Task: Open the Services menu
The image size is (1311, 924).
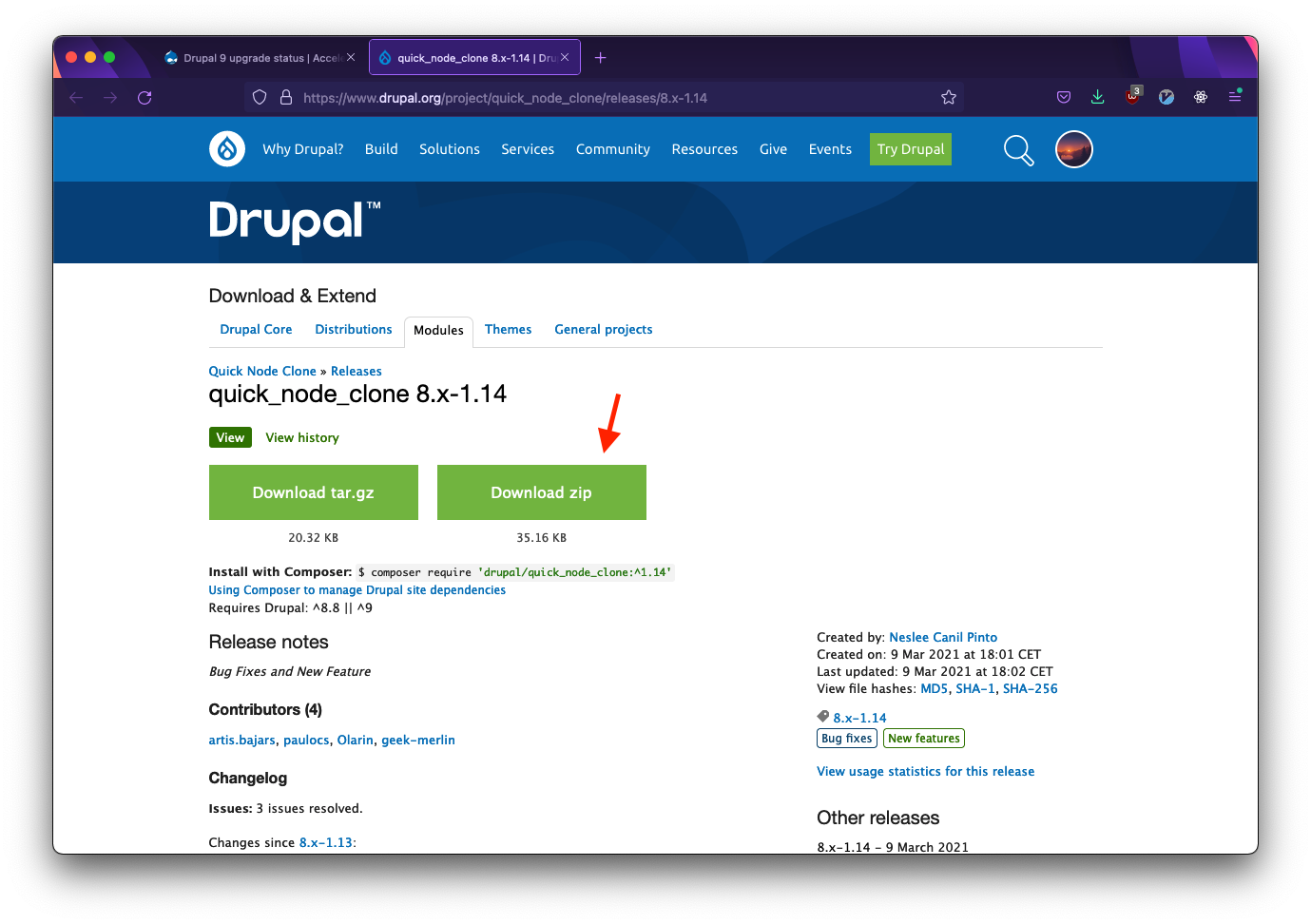Action: [528, 149]
